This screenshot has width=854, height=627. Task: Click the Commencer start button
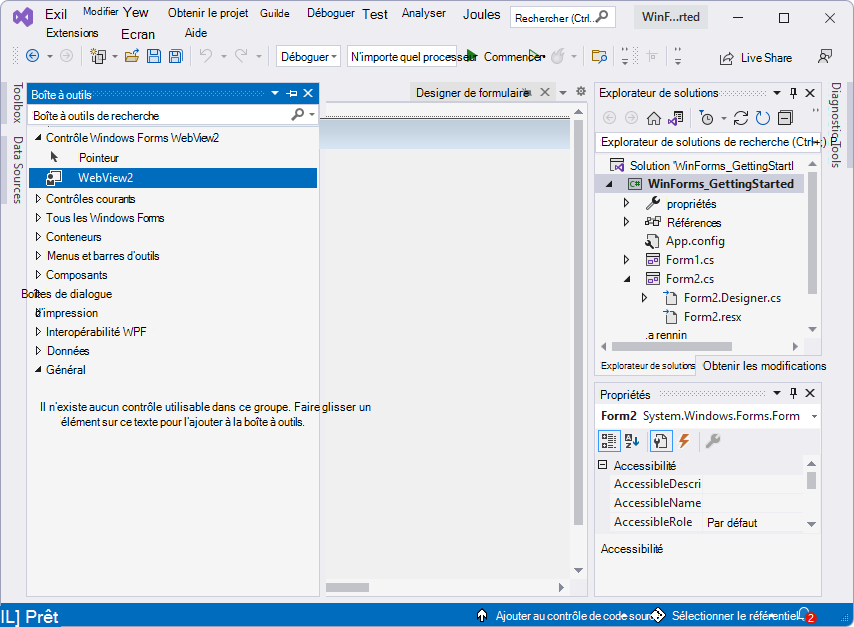(507, 57)
